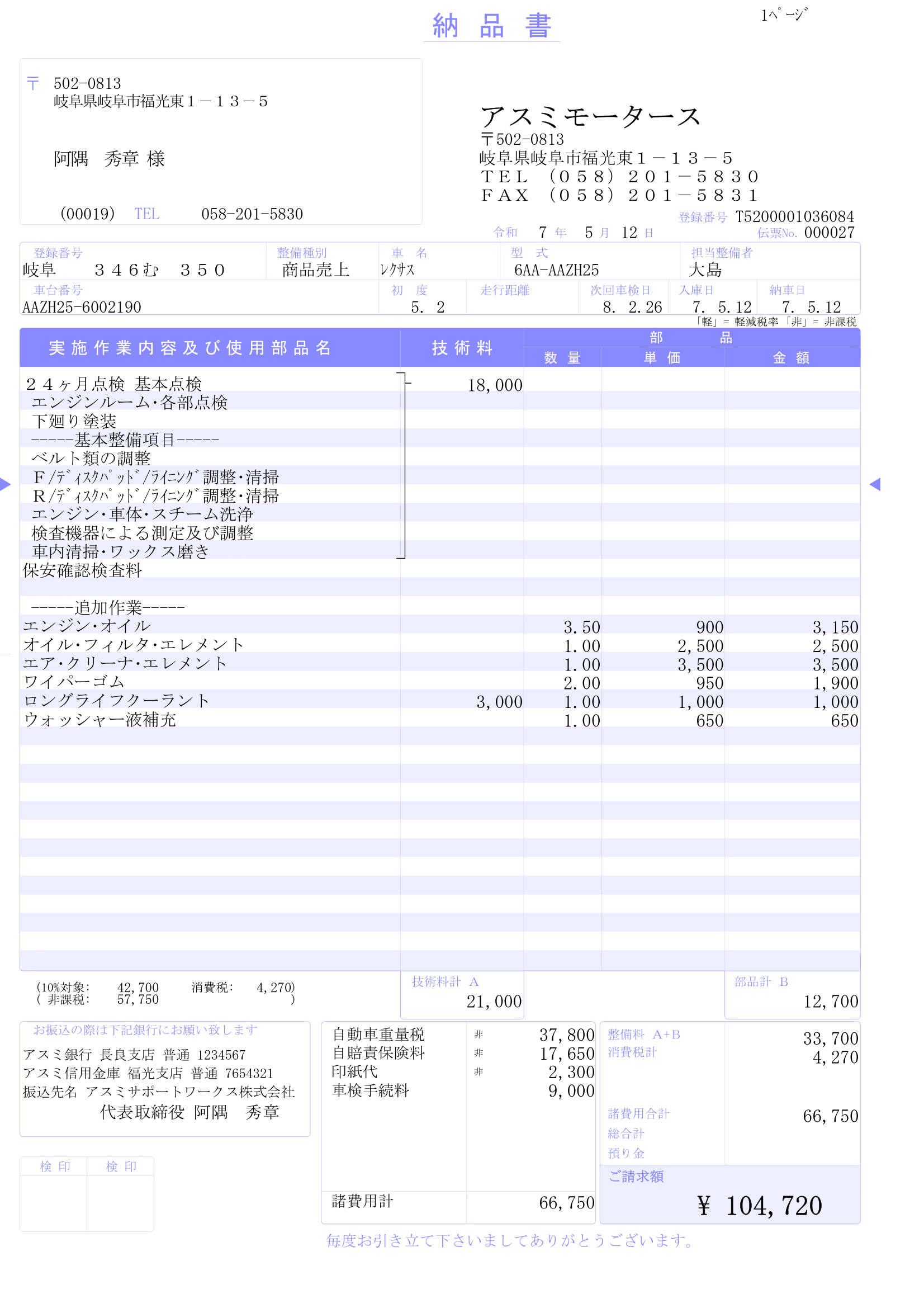Select the オイル・フィルタ・エレメント item
The image size is (924, 1308).
[x=133, y=645]
